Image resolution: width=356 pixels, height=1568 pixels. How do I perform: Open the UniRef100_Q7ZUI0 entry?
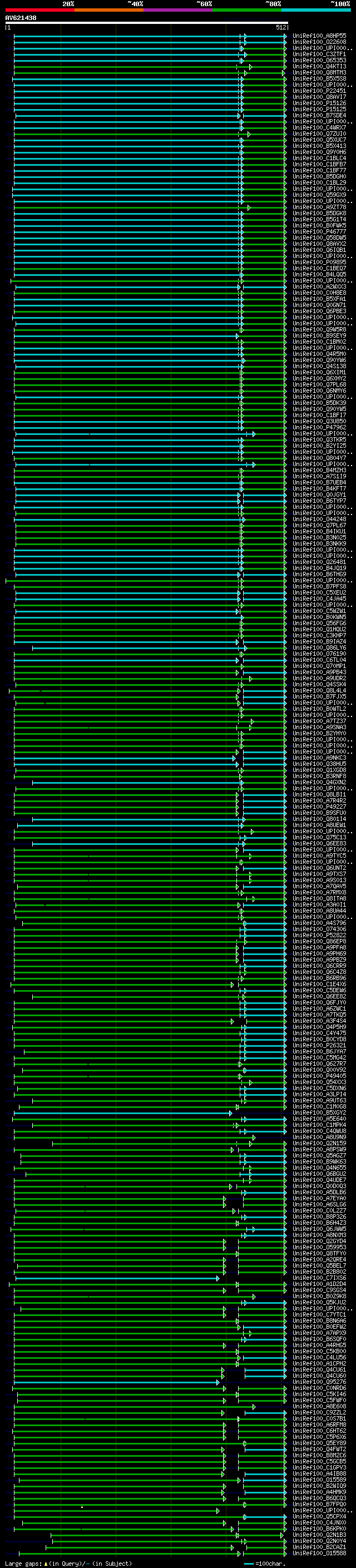coord(319,134)
